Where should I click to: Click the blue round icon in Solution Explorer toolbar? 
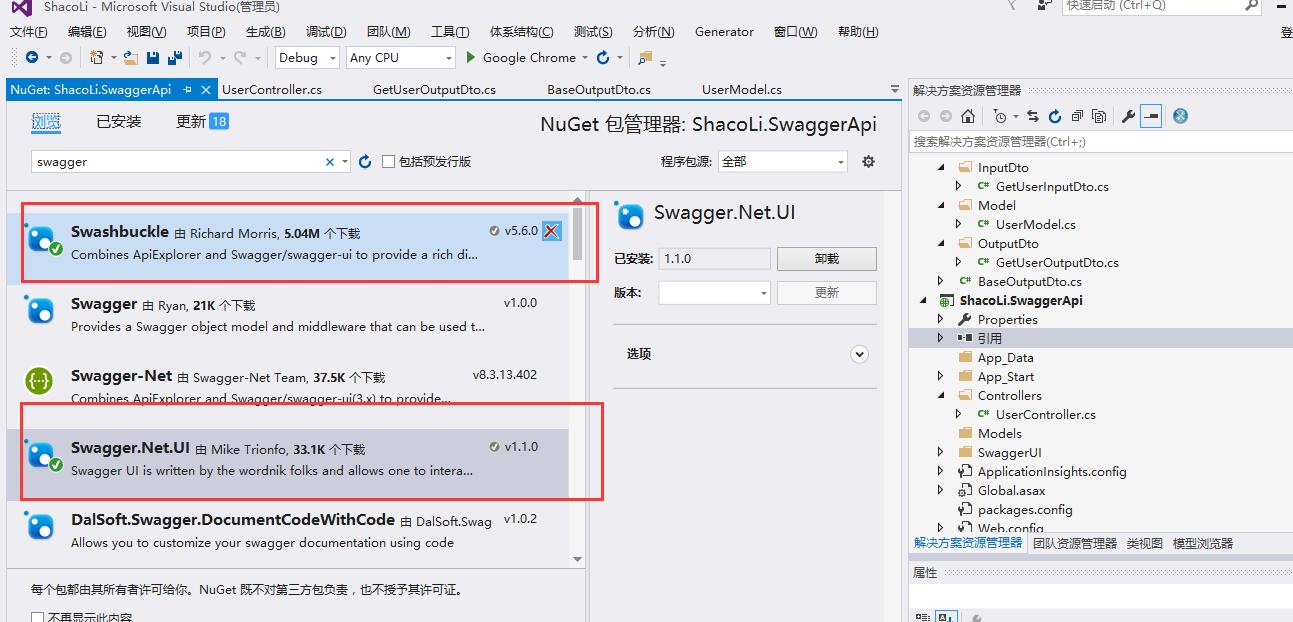(1180, 116)
